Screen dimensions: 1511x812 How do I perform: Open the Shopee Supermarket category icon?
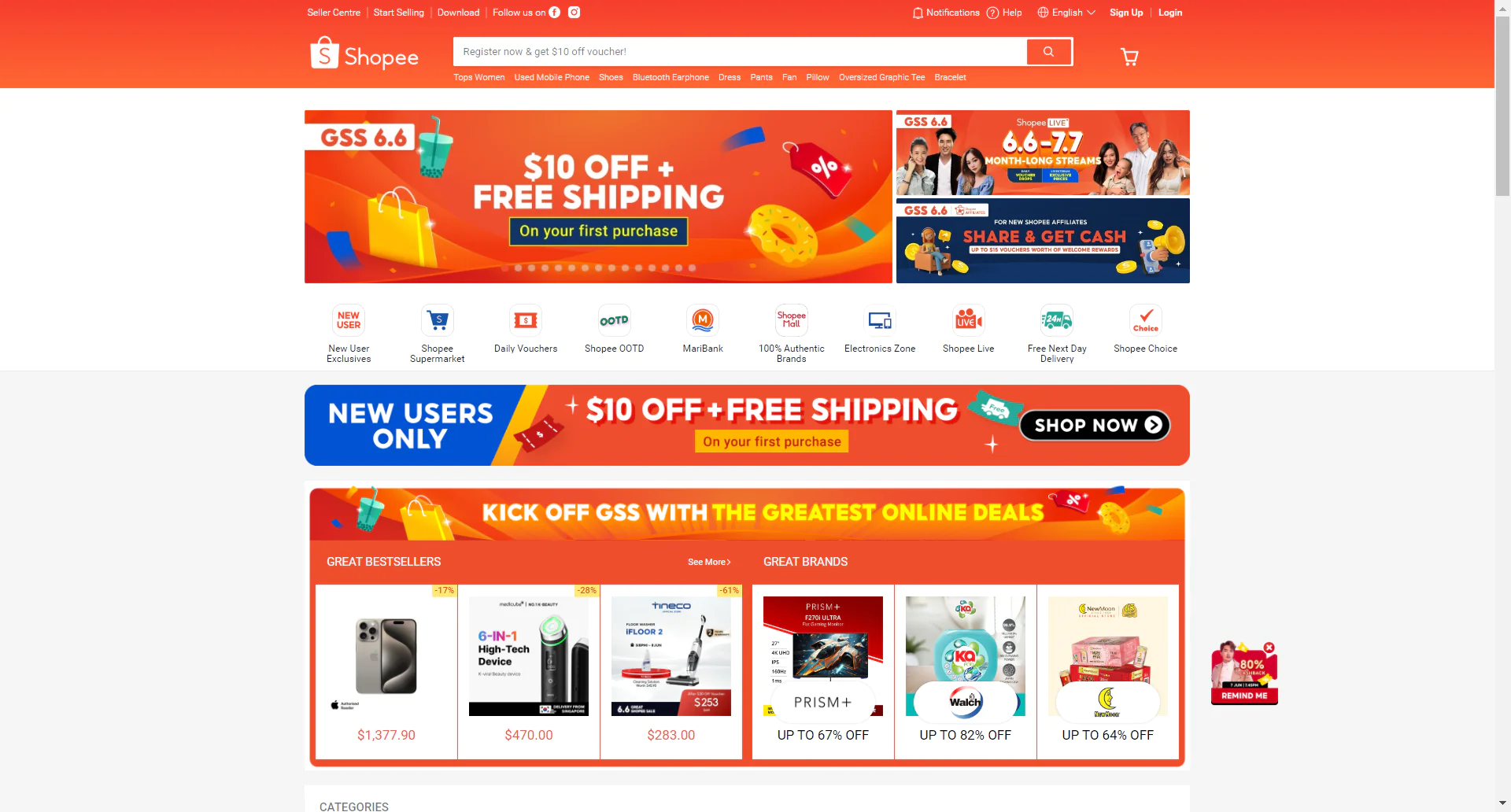tap(438, 321)
